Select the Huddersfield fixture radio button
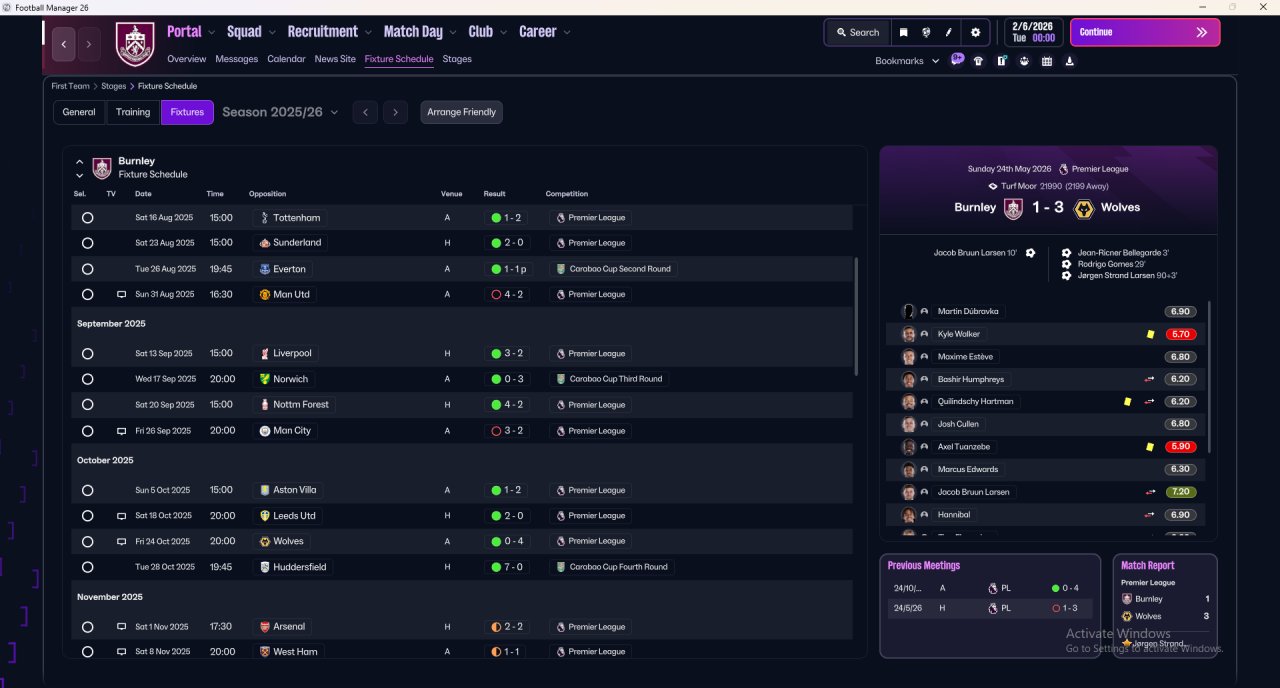 click(x=87, y=567)
